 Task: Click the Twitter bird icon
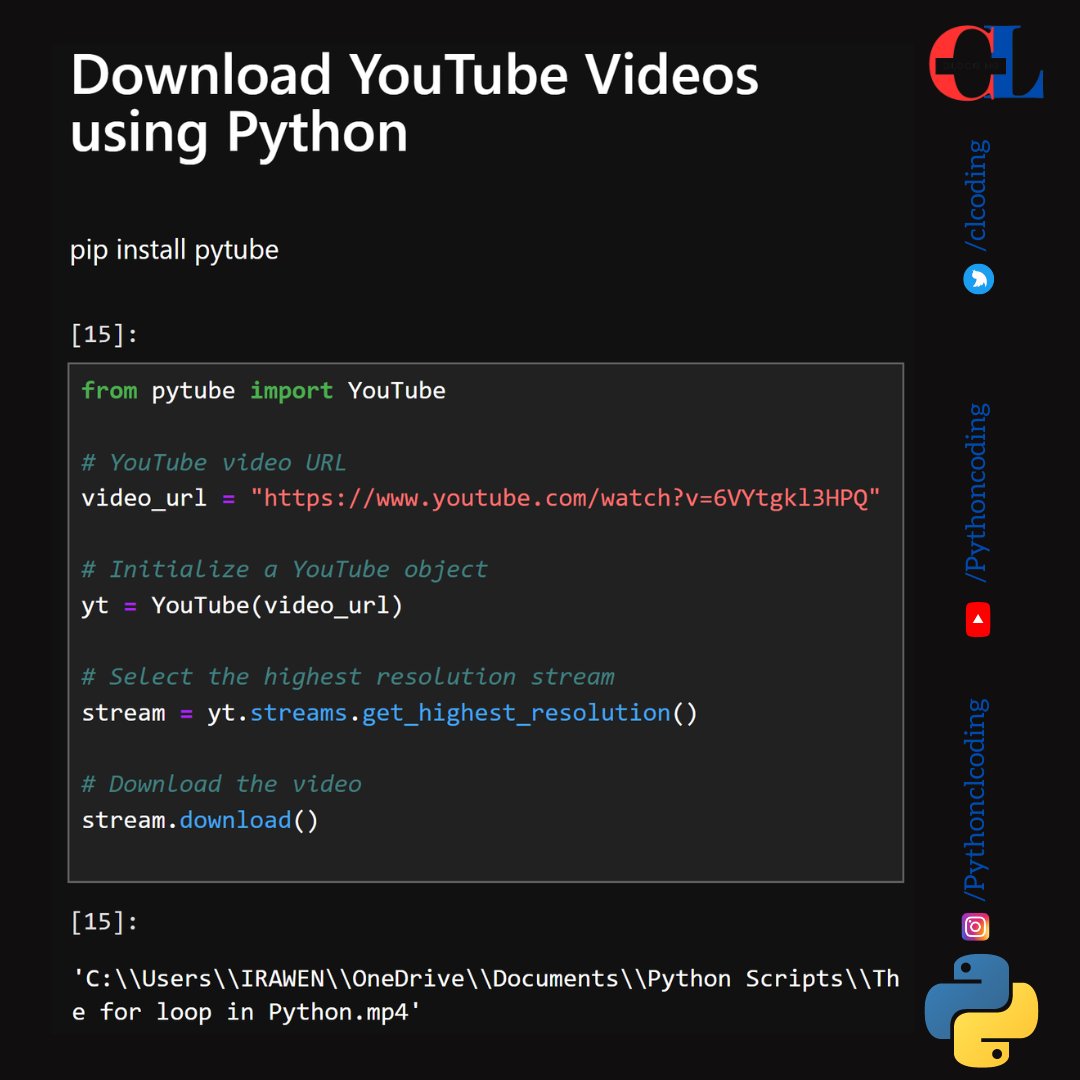pos(977,280)
